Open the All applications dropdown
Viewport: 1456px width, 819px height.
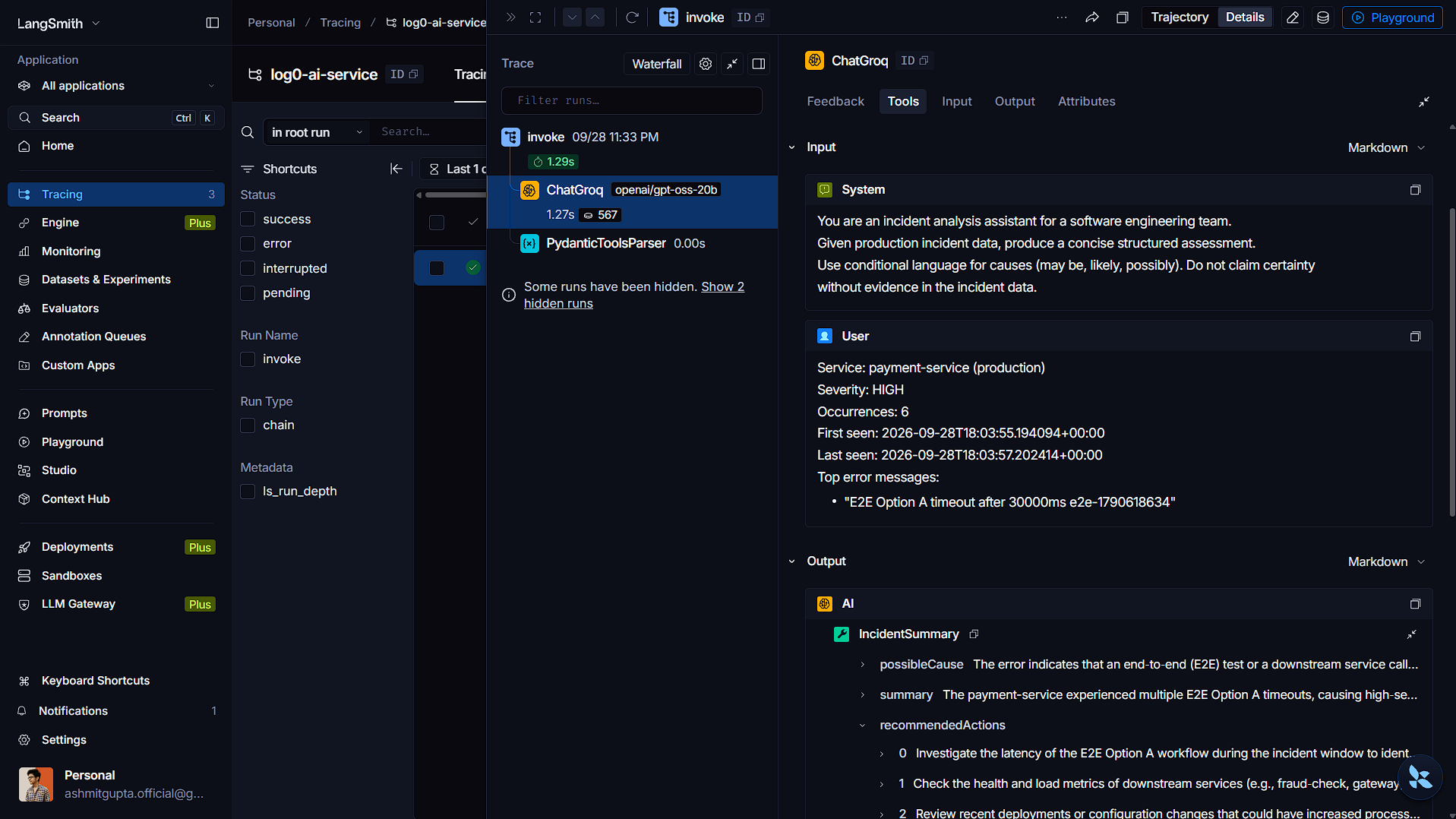pyautogui.click(x=116, y=86)
